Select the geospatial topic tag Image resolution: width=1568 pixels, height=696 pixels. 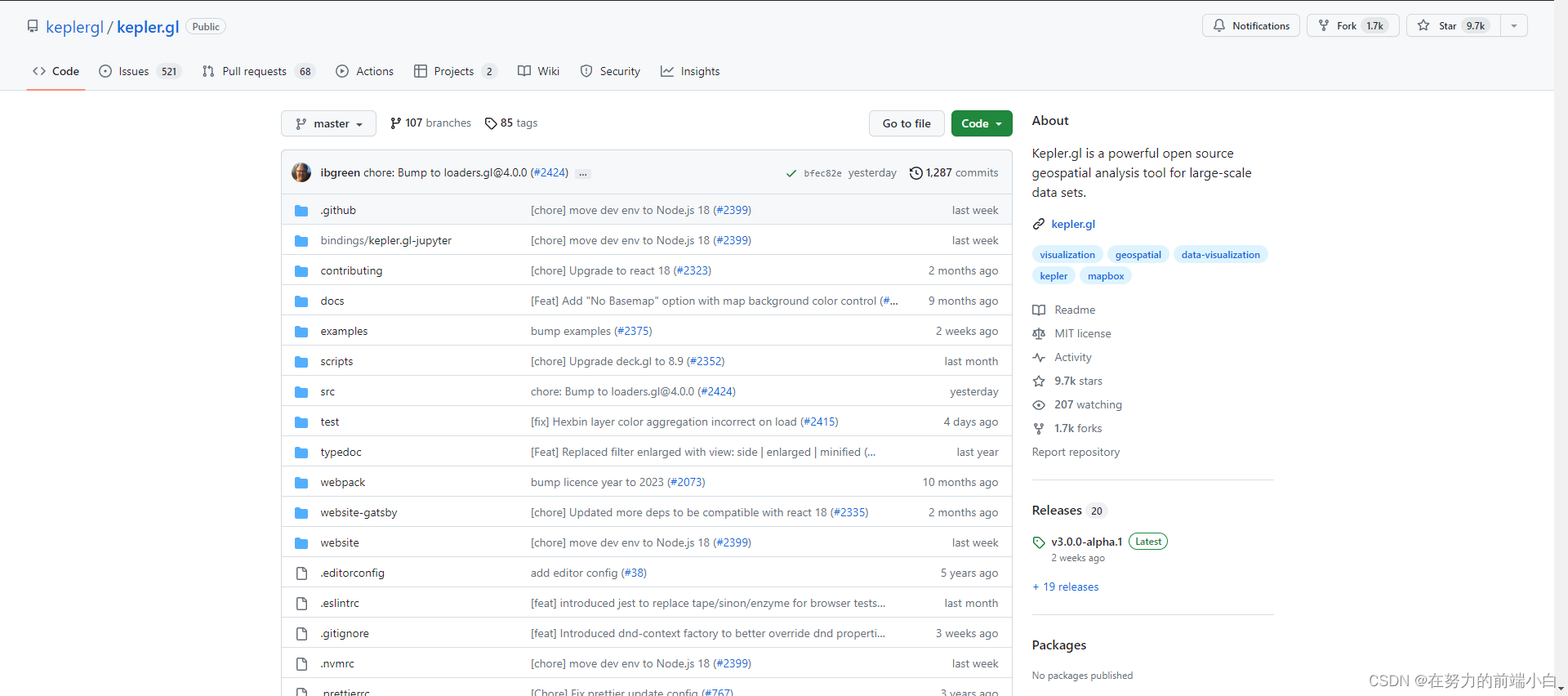(1138, 255)
